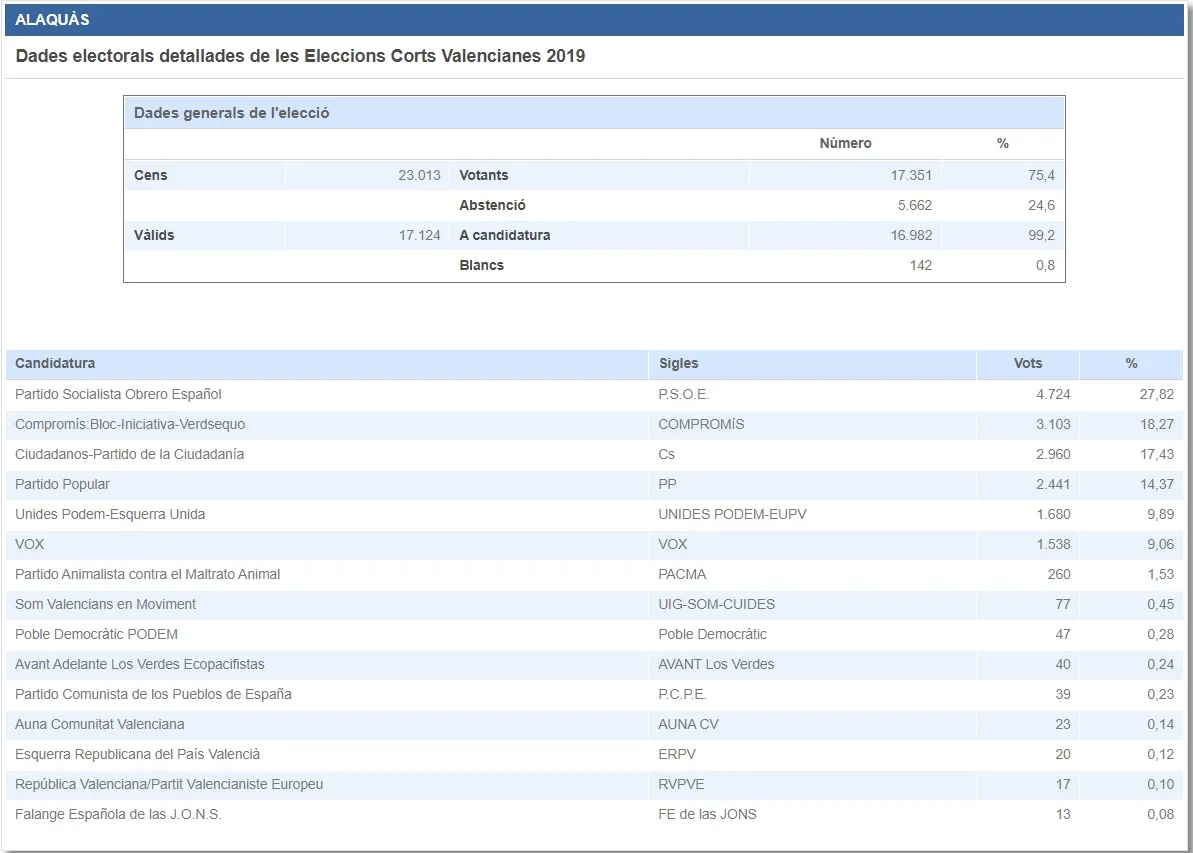This screenshot has height=853, width=1193.
Task: Select 'Avant Adelante Los Verdes Ecopacifistas'
Action: [140, 664]
